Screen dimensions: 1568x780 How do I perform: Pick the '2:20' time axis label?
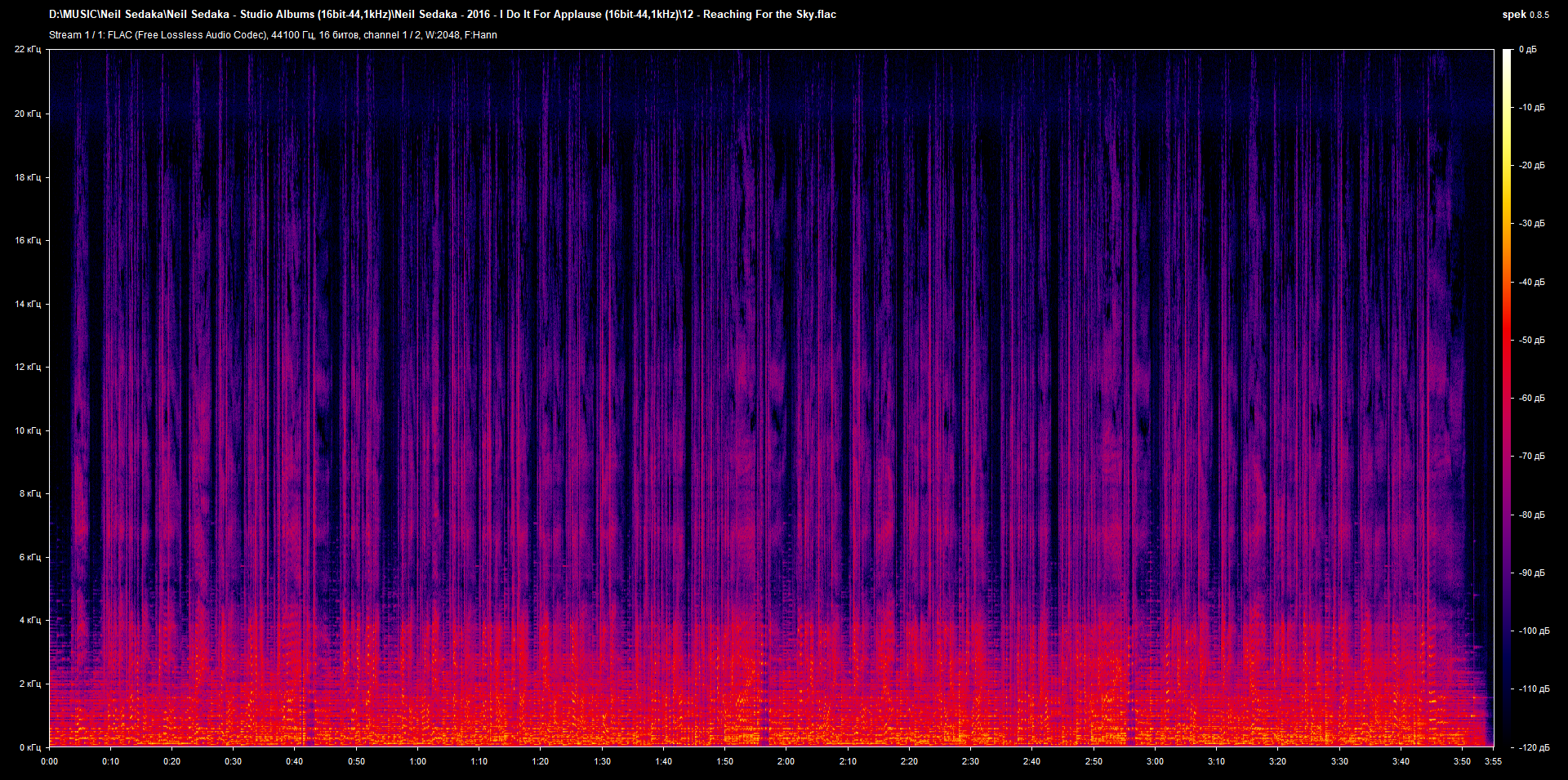coord(910,761)
